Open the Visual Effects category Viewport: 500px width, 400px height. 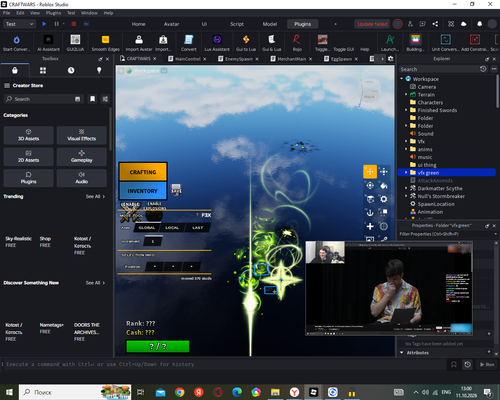click(x=82, y=135)
